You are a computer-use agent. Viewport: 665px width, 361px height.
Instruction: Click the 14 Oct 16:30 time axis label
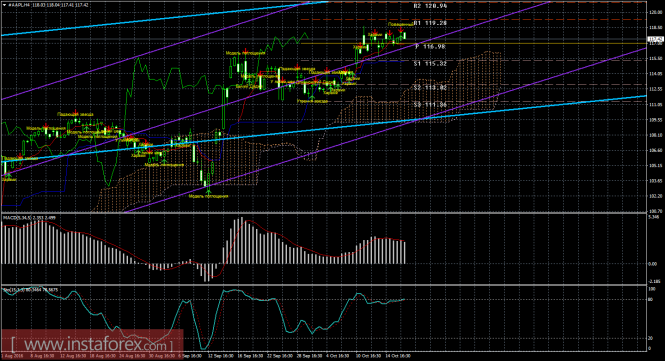398,356
